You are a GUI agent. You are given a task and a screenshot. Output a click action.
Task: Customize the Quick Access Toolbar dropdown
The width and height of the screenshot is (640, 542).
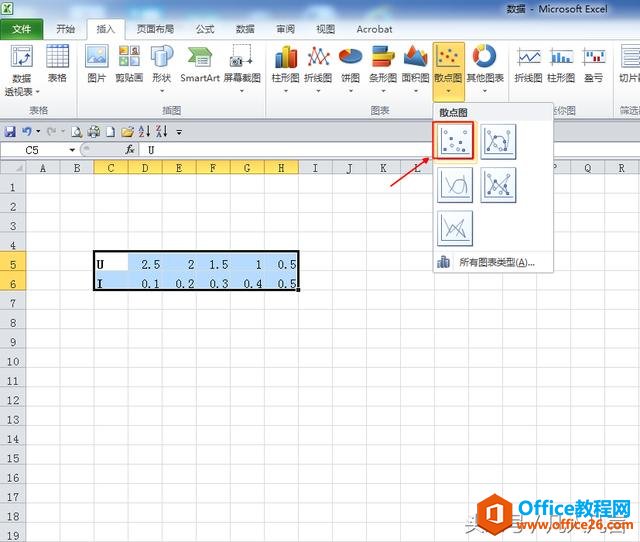click(x=179, y=132)
